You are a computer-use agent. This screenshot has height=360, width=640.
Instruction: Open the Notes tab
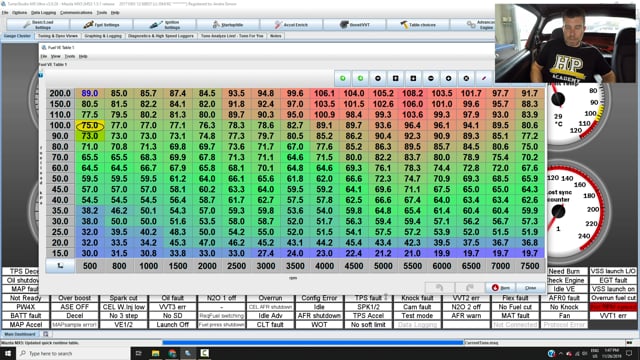[x=276, y=36]
